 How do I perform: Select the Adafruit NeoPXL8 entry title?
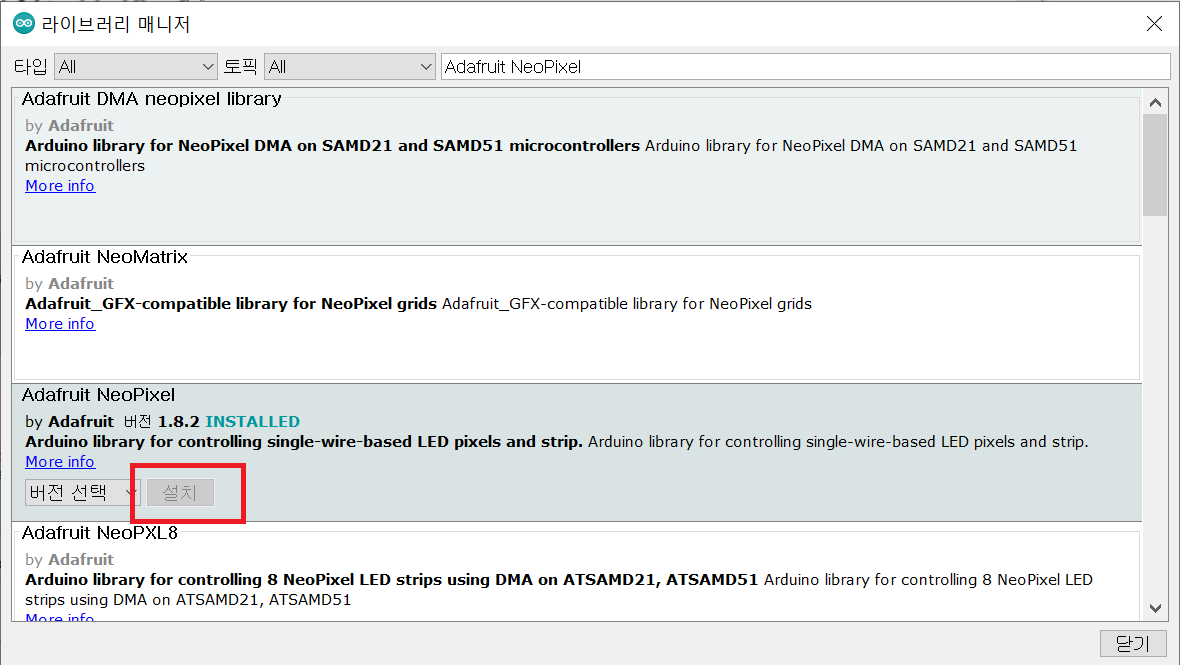(x=99, y=533)
